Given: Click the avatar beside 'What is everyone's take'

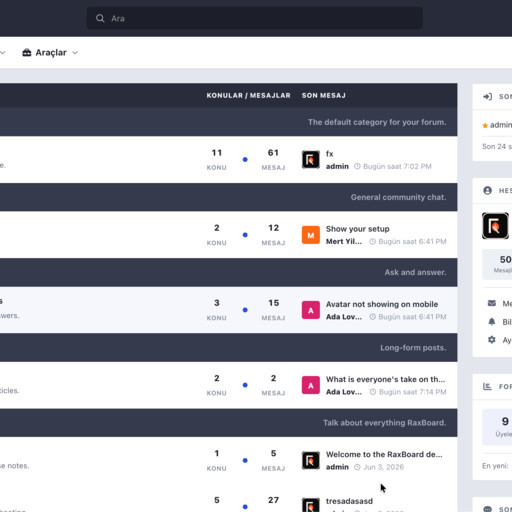Looking at the screenshot, I should (x=311, y=385).
